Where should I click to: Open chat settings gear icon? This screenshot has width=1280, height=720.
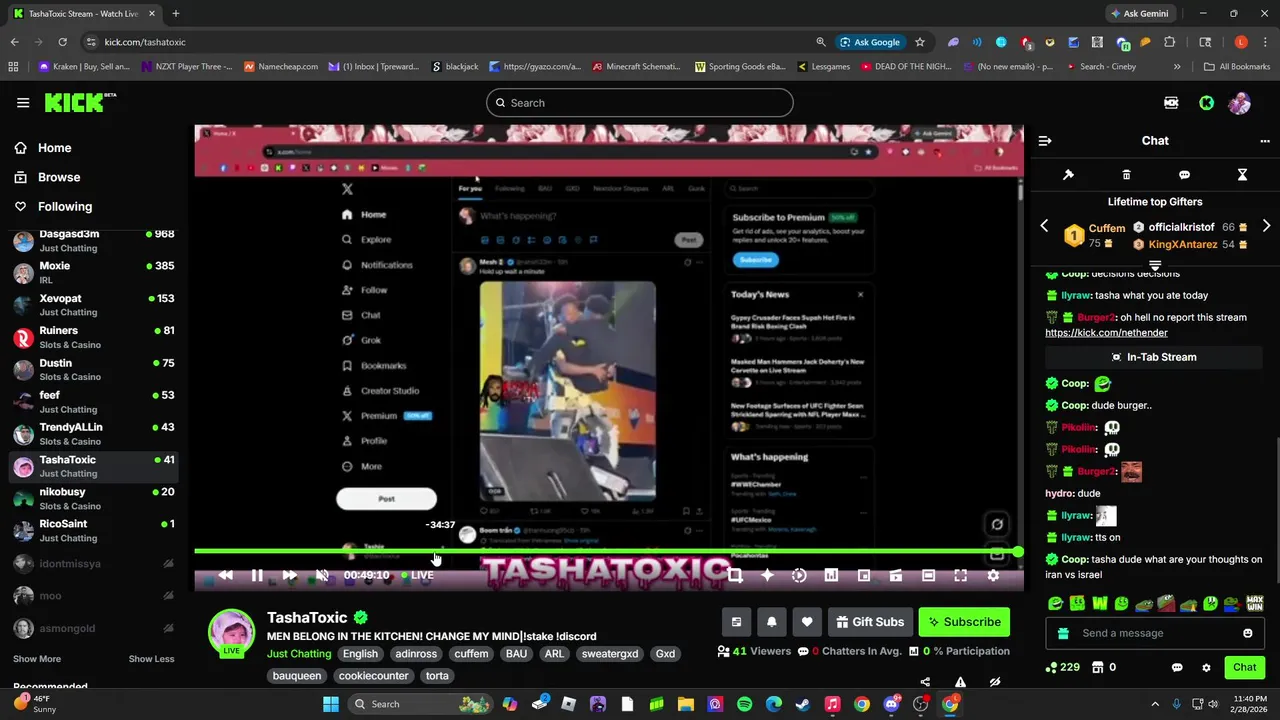click(x=1206, y=667)
